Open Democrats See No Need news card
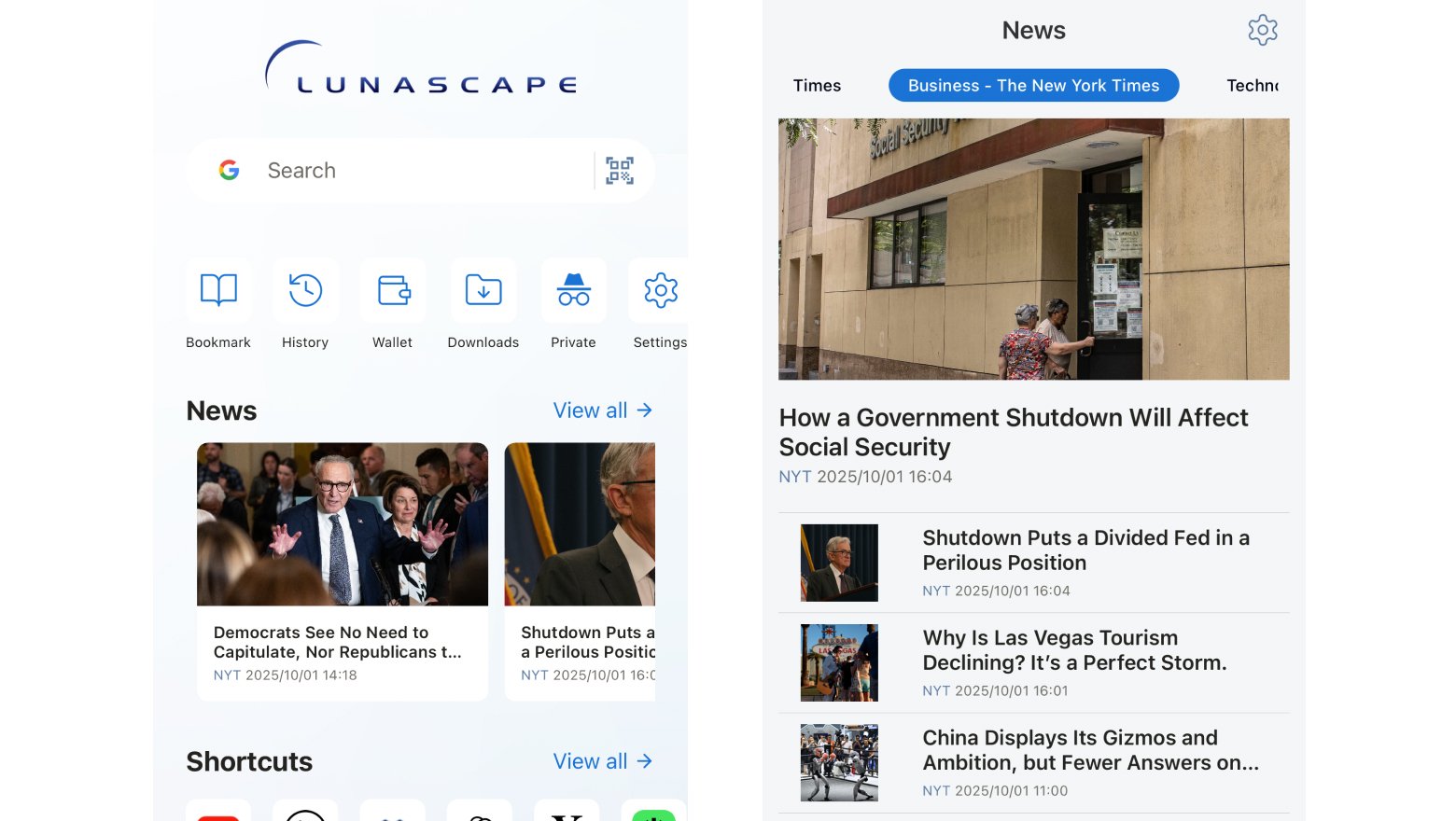Image resolution: width=1456 pixels, height=821 pixels. (x=343, y=571)
